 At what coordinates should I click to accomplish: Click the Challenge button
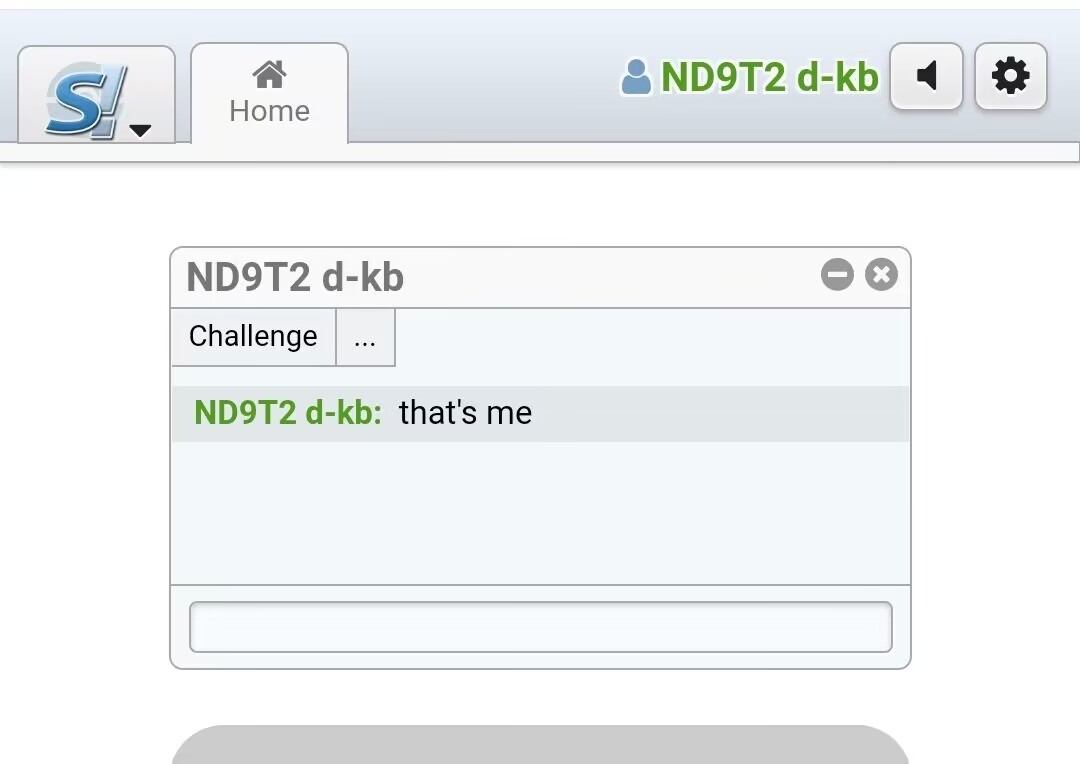[253, 336]
